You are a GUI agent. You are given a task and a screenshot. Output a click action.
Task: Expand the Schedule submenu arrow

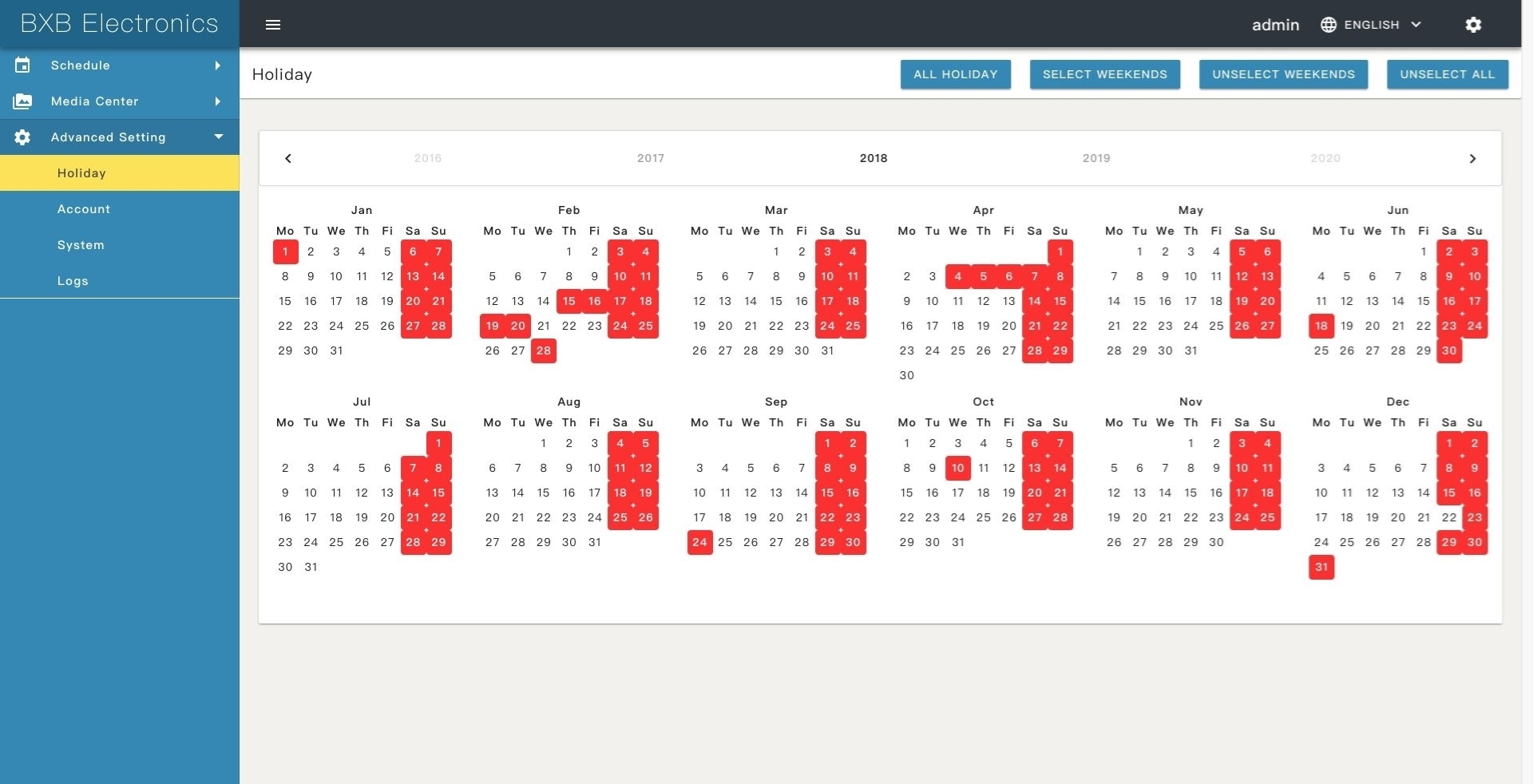pyautogui.click(x=217, y=65)
